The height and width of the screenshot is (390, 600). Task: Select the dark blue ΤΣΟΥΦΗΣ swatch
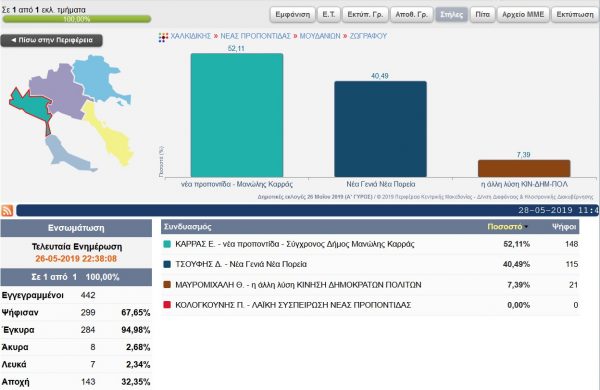pyautogui.click(x=167, y=264)
